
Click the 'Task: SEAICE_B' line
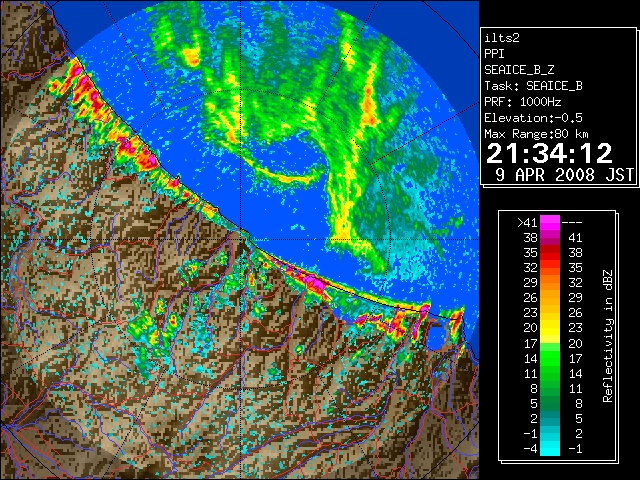pyautogui.click(x=533, y=86)
